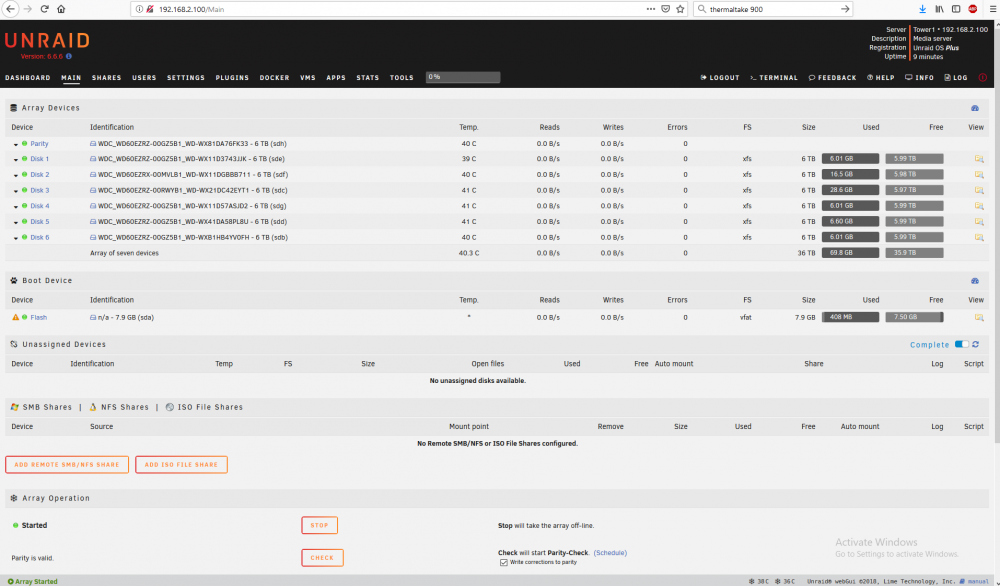Viewport: 1000px width, 586px height.
Task: Open the Firefox hamburger menu
Action: 992,9
